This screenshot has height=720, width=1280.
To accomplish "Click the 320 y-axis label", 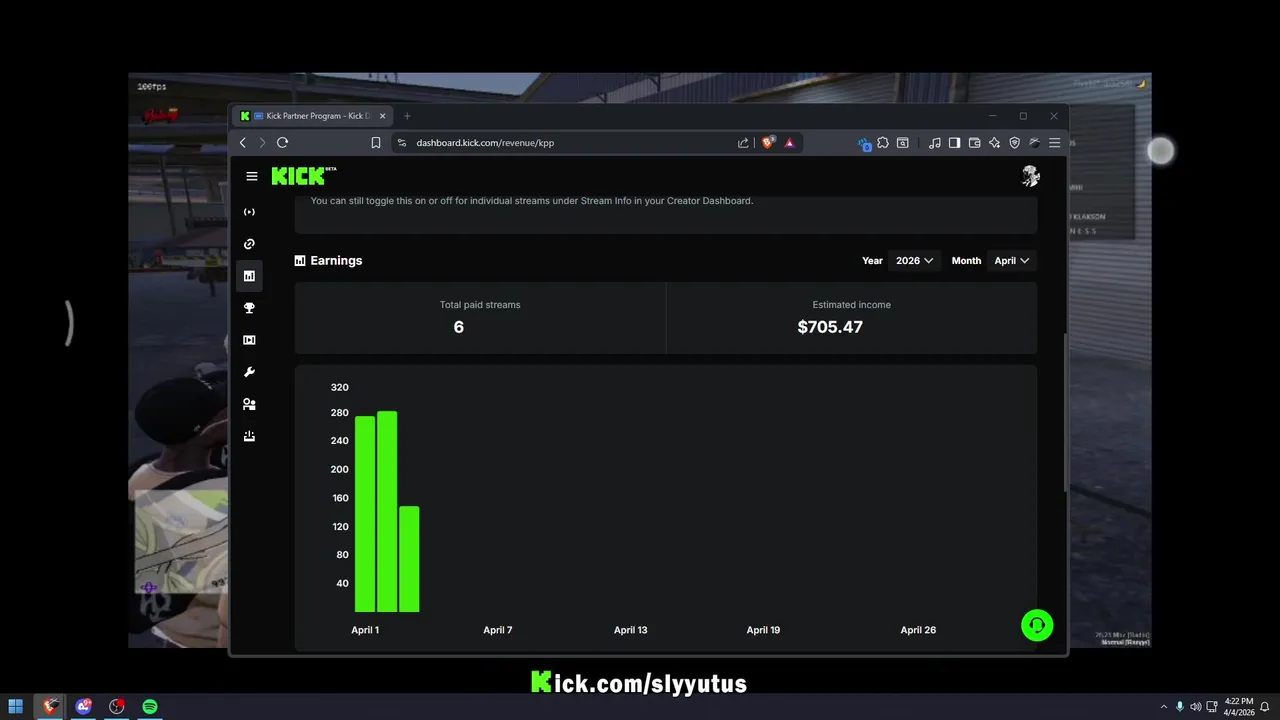I will 340,387.
